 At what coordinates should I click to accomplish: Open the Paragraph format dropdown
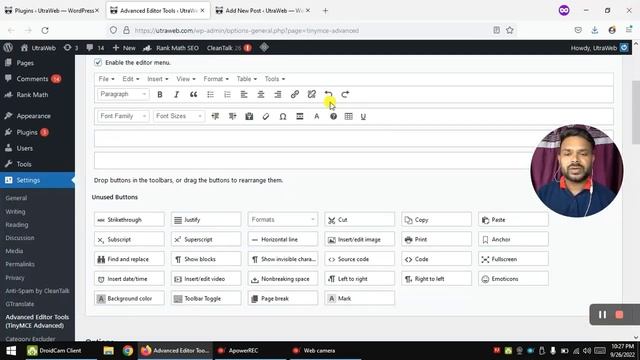(123, 94)
